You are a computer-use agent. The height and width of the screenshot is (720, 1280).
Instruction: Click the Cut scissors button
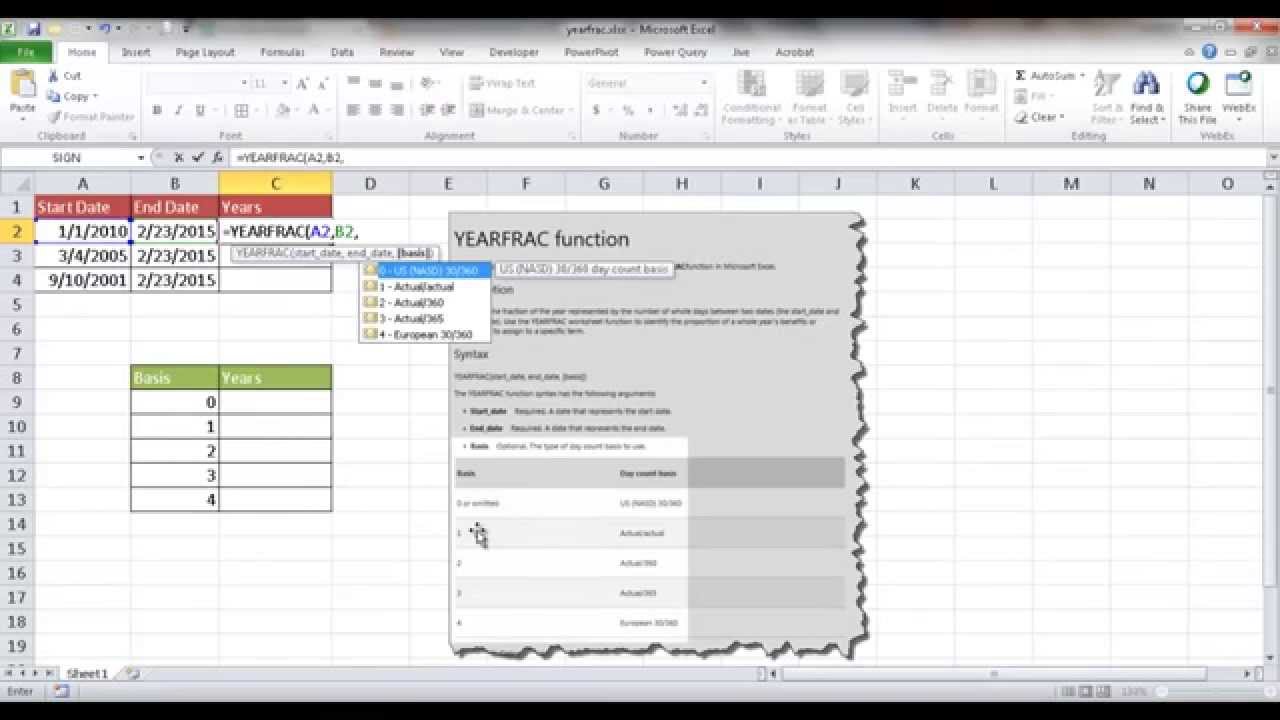click(x=64, y=76)
